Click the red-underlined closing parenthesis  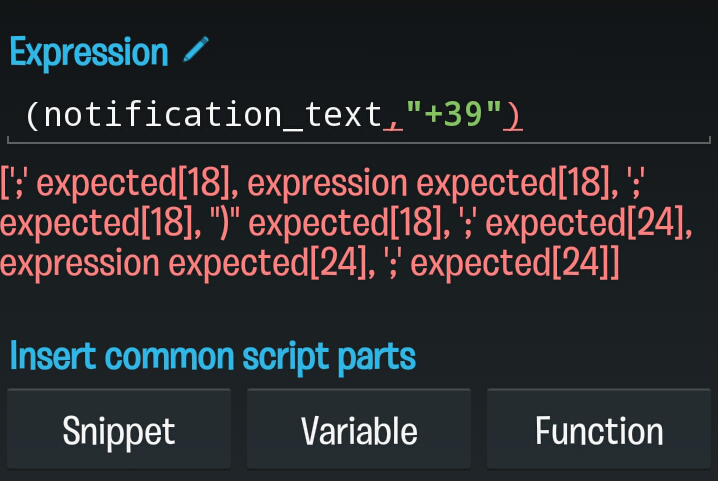tap(512, 115)
